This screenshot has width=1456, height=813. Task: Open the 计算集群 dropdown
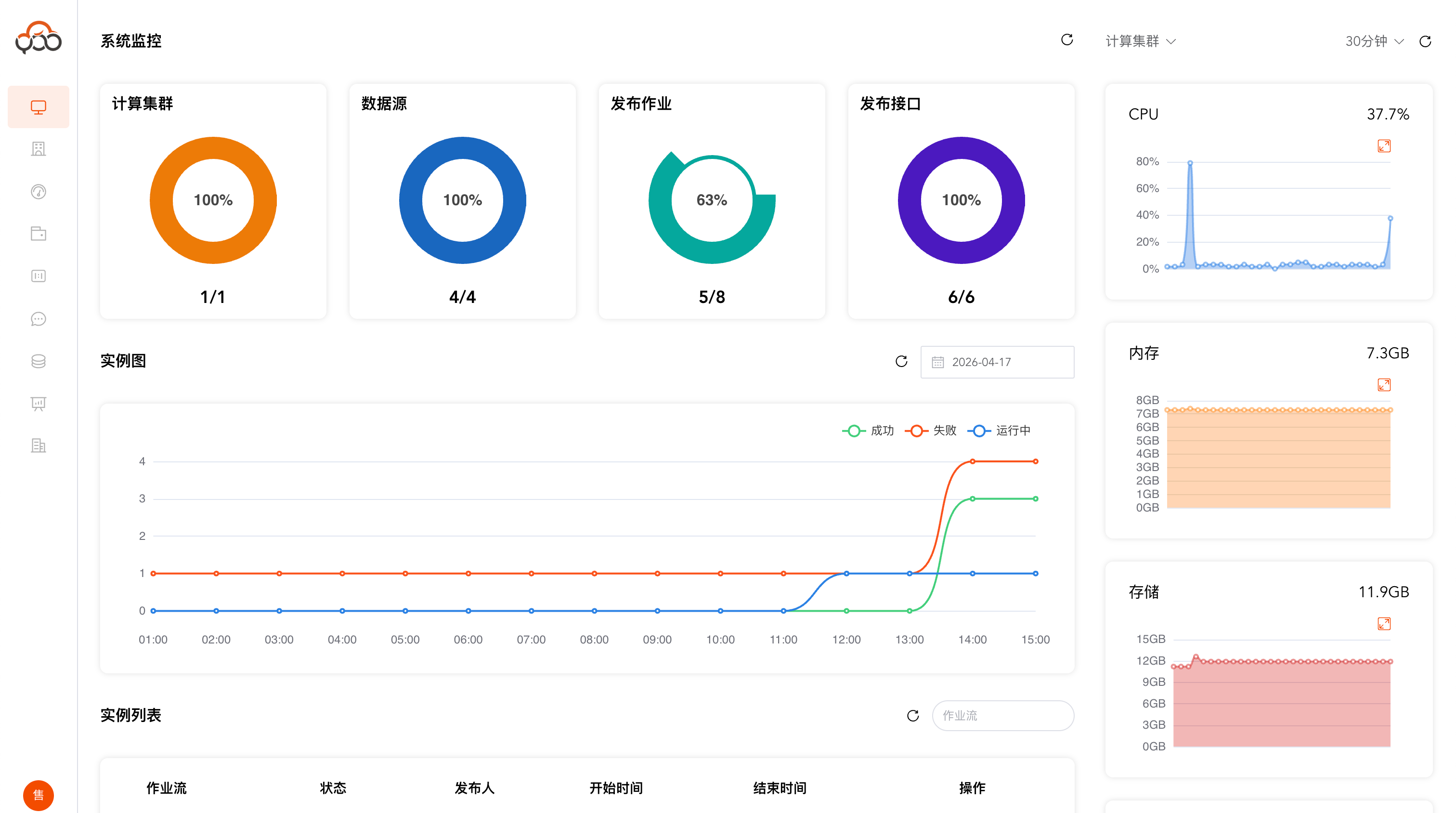[x=1140, y=41]
